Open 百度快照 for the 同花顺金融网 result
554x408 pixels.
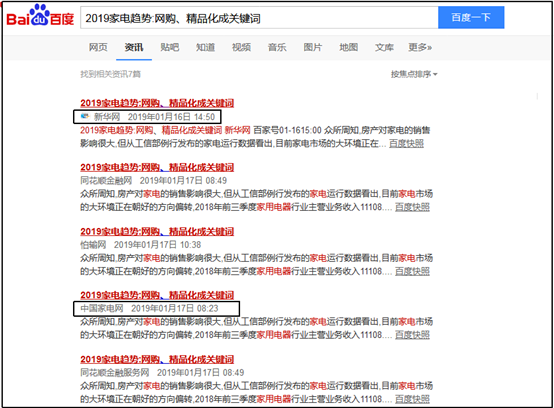click(x=412, y=207)
